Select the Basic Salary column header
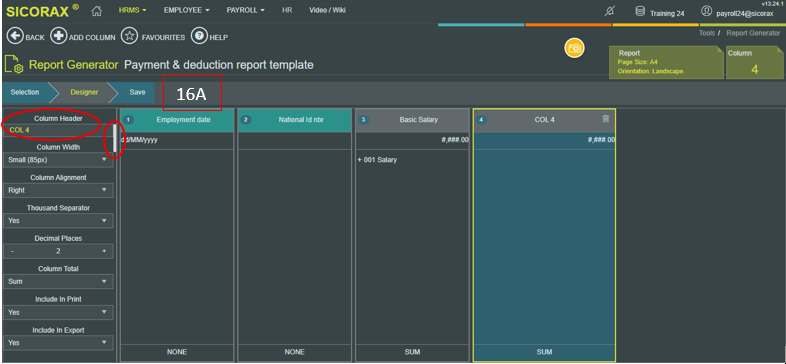 pyautogui.click(x=412, y=120)
